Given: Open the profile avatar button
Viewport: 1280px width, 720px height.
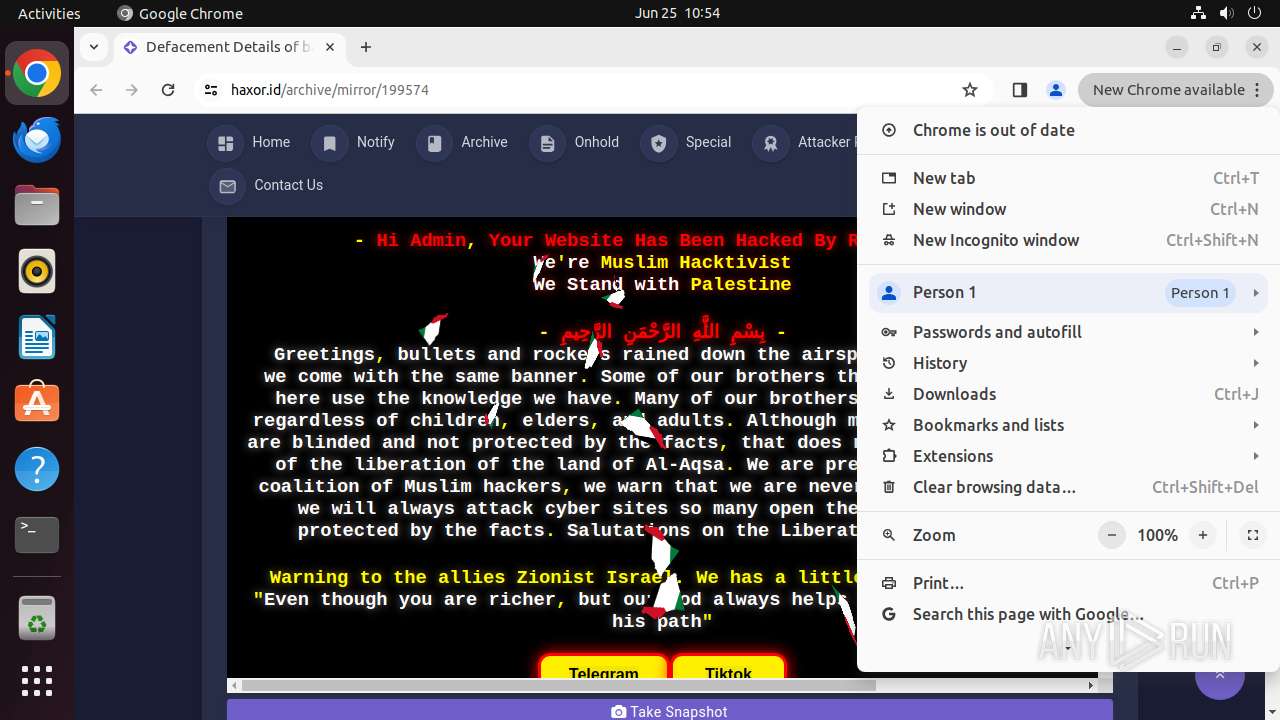Looking at the screenshot, I should (x=1056, y=90).
